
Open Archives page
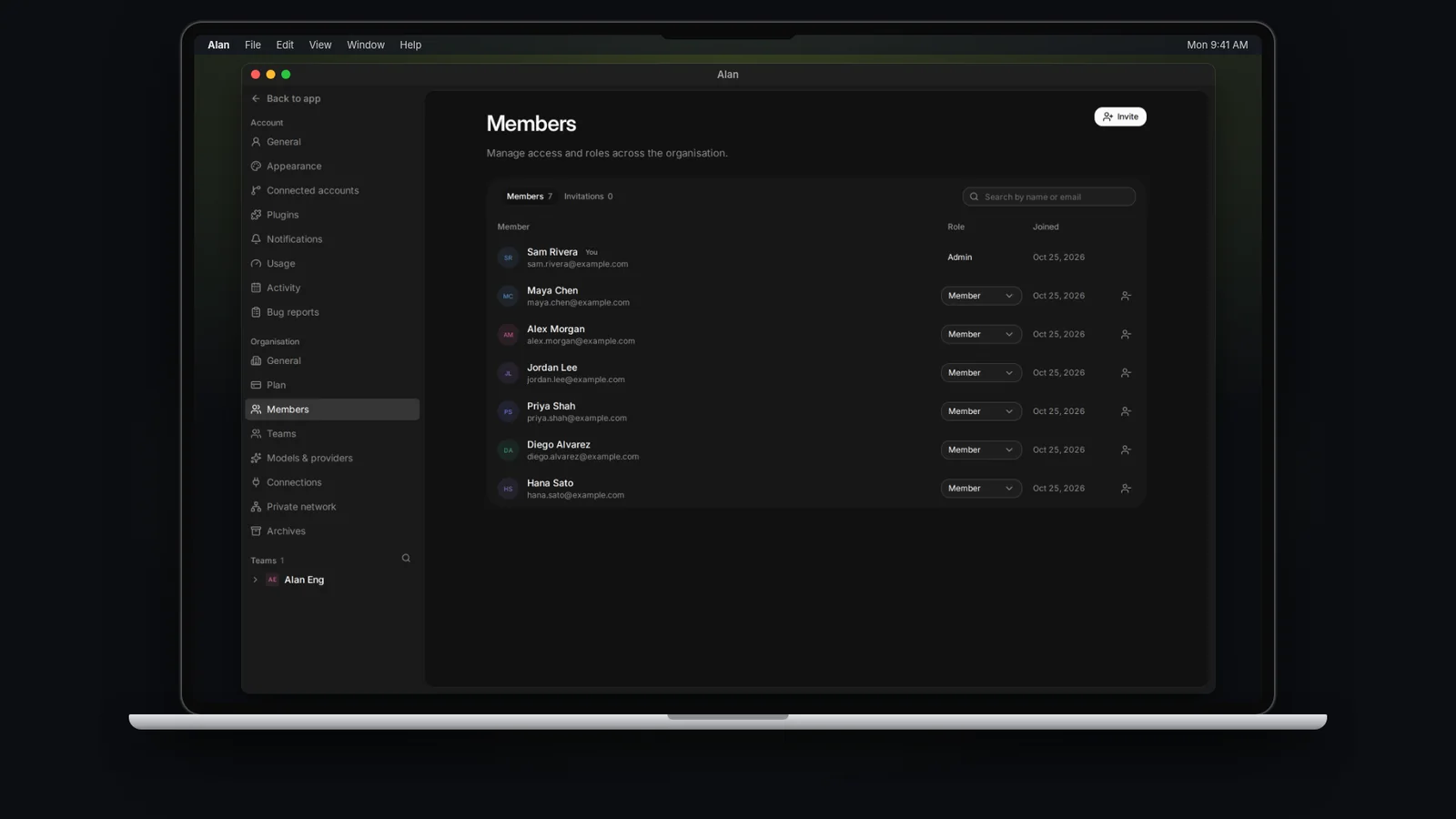pos(332,531)
